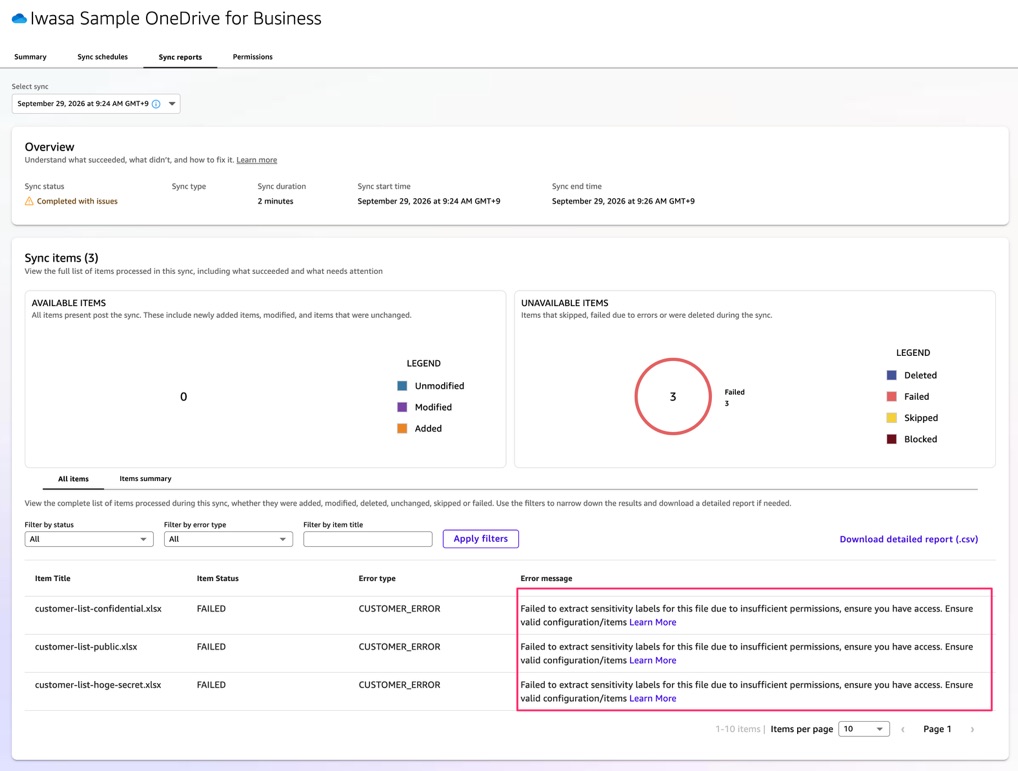
Task: Expand the Select sync date dropdown
Action: click(96, 104)
